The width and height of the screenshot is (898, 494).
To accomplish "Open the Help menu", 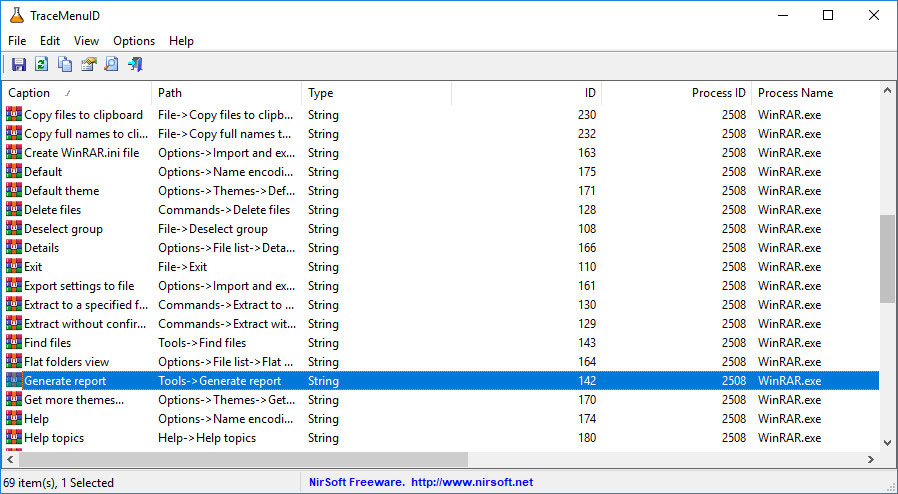I will [182, 41].
